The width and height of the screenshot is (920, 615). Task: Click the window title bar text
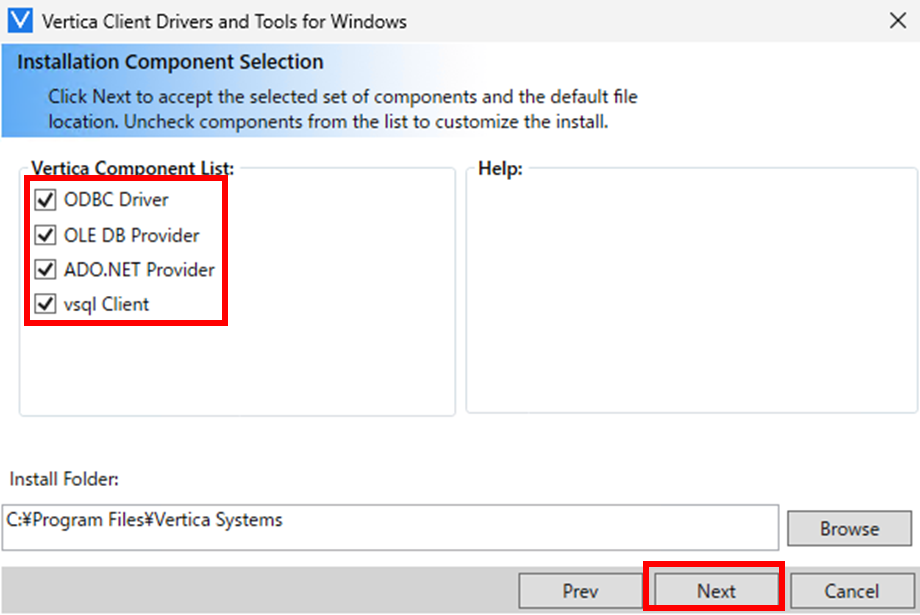225,20
